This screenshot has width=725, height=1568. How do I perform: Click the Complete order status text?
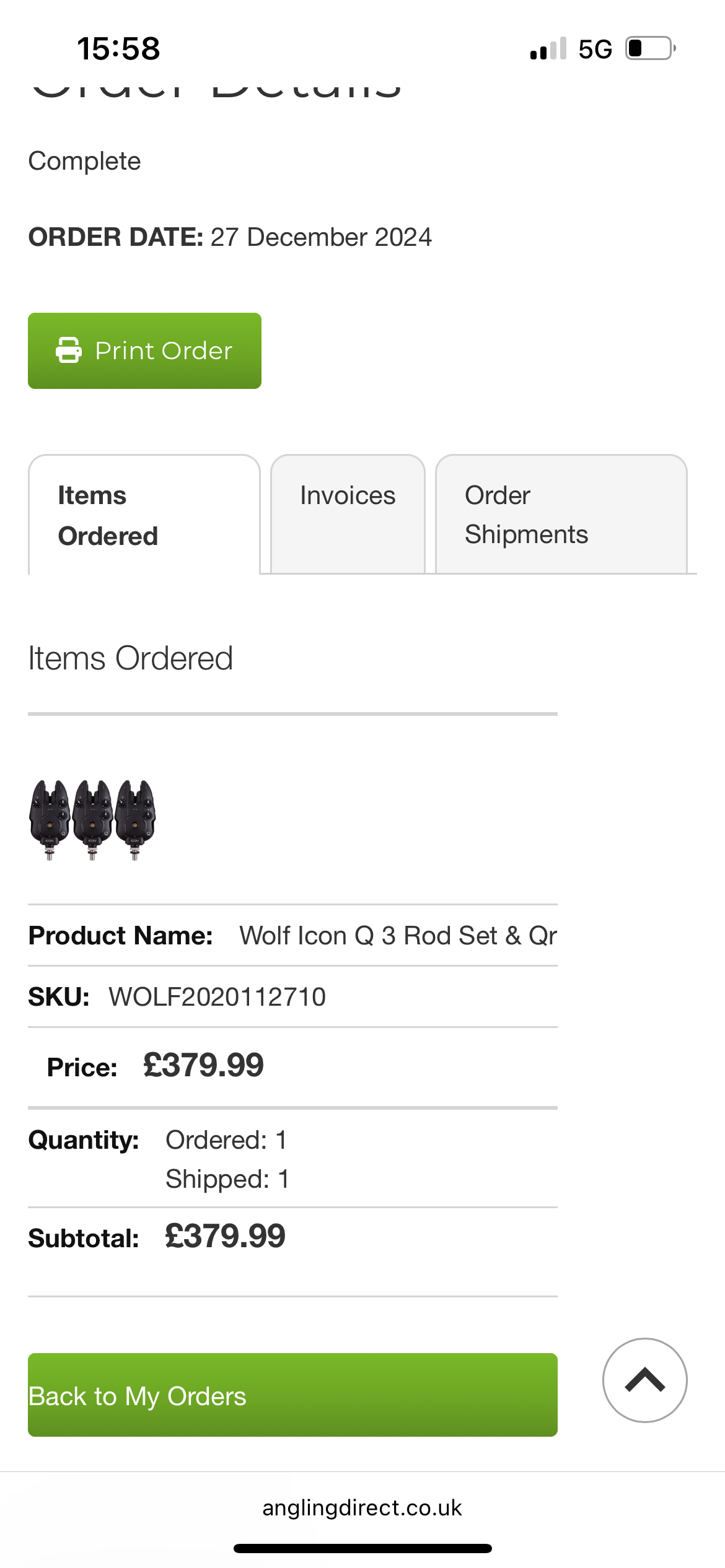point(85,161)
